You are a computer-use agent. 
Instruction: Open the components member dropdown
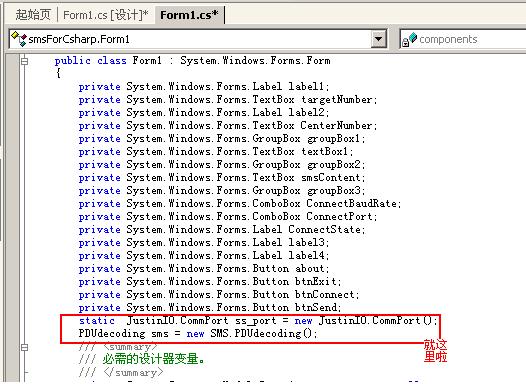pyautogui.click(x=463, y=39)
